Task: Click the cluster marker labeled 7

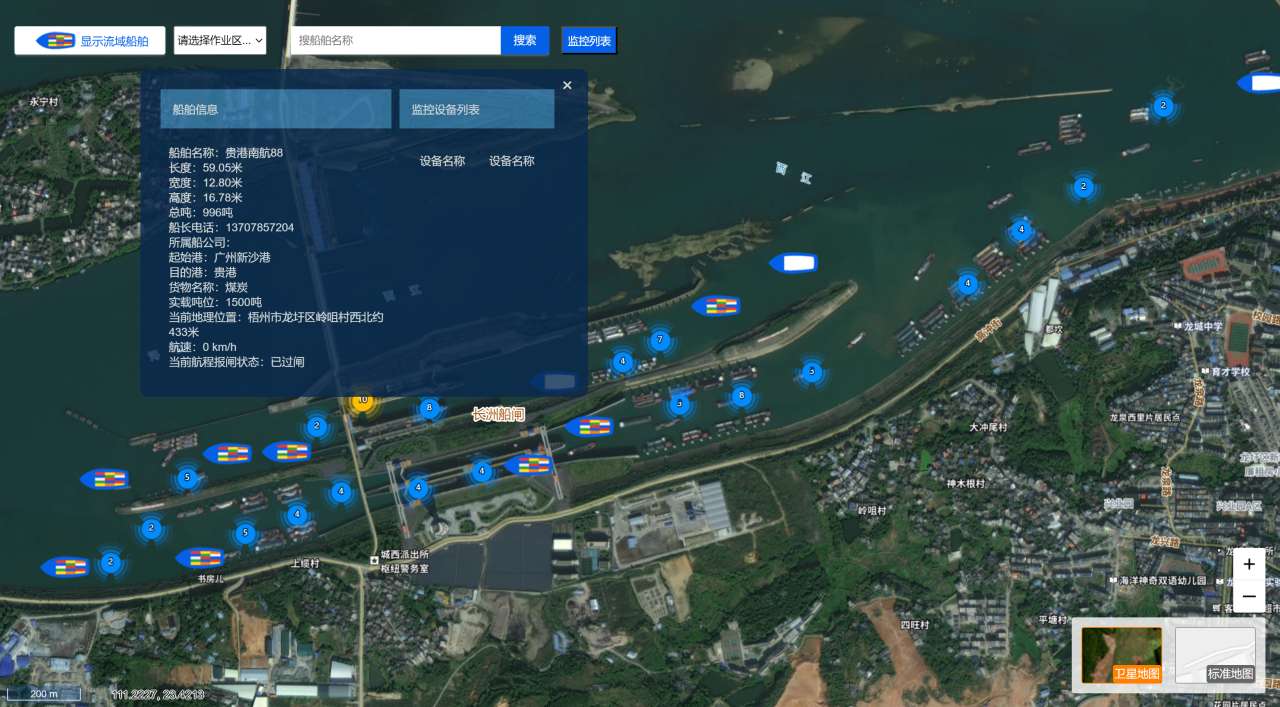Action: coord(659,340)
